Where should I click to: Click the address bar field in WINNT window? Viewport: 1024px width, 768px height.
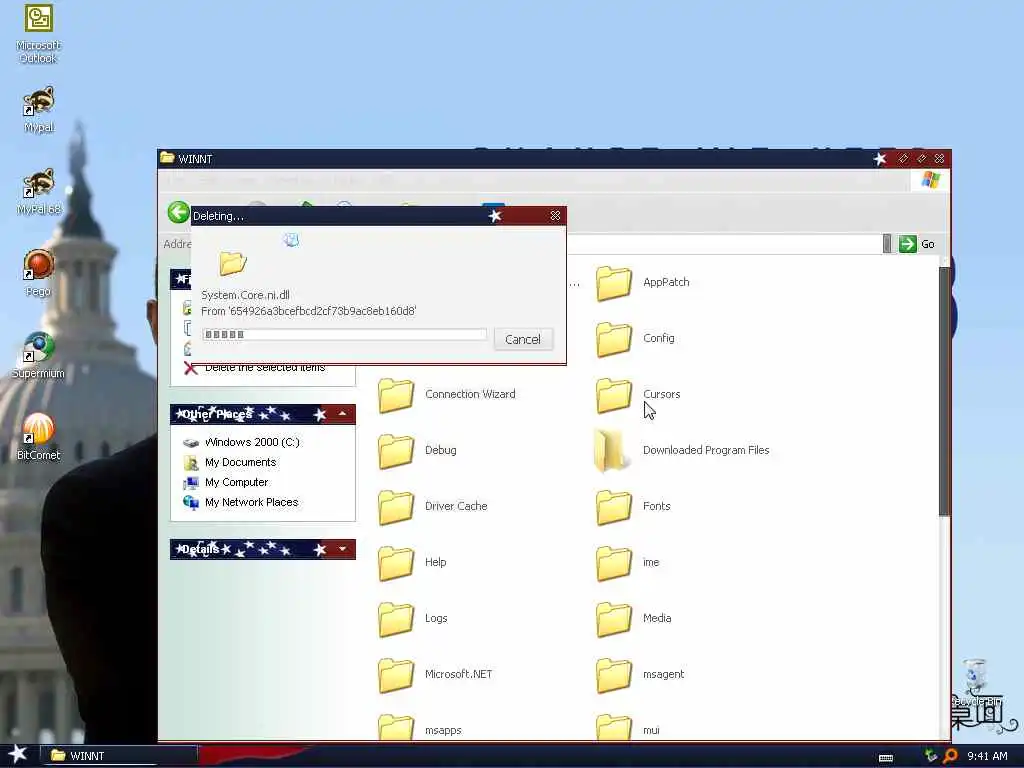point(724,244)
